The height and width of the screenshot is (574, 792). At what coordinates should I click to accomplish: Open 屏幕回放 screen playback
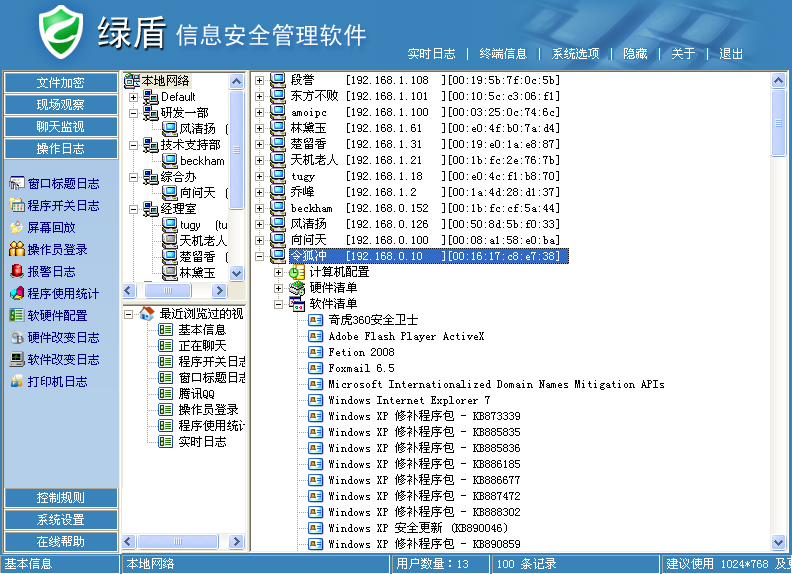[x=42, y=227]
